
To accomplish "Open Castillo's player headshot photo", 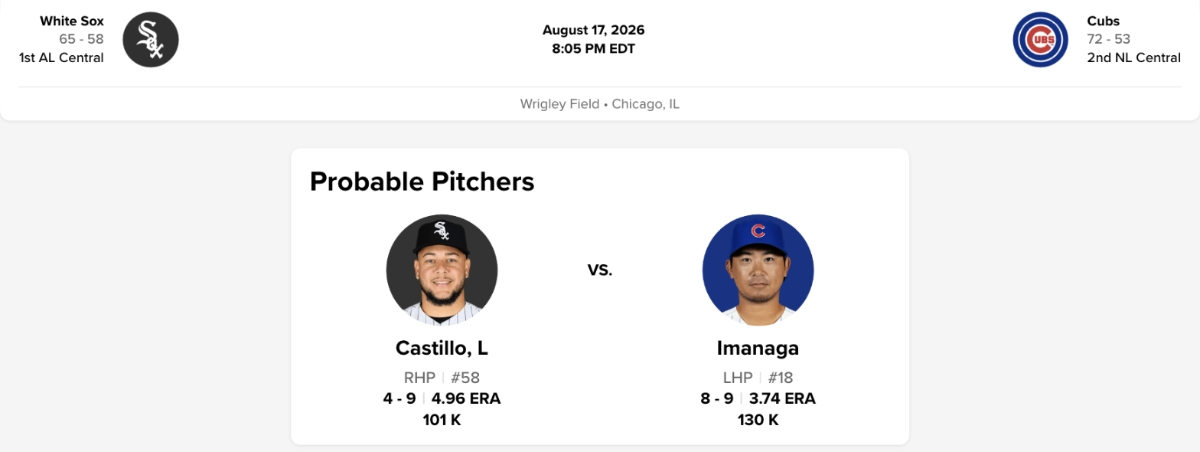I will point(442,270).
